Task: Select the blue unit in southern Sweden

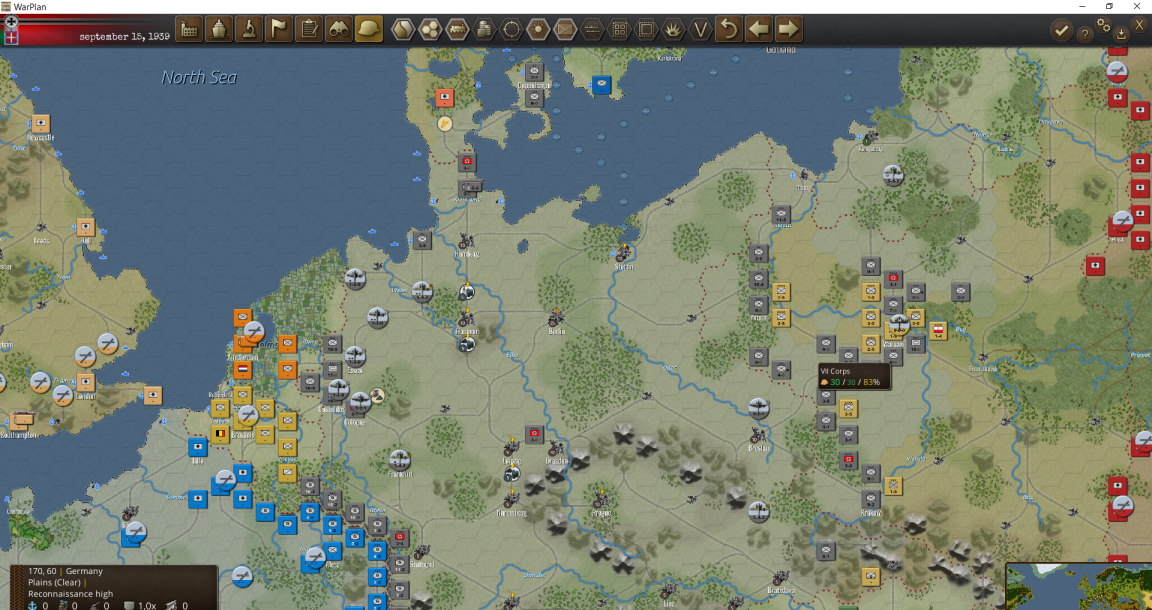Action: pyautogui.click(x=602, y=85)
